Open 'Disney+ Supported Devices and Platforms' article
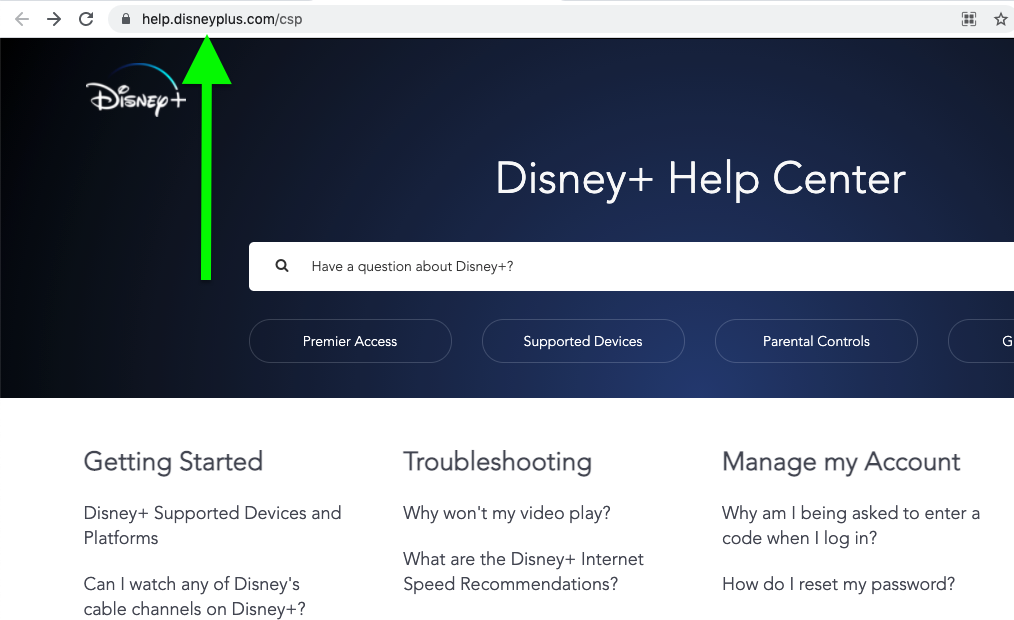 point(212,525)
